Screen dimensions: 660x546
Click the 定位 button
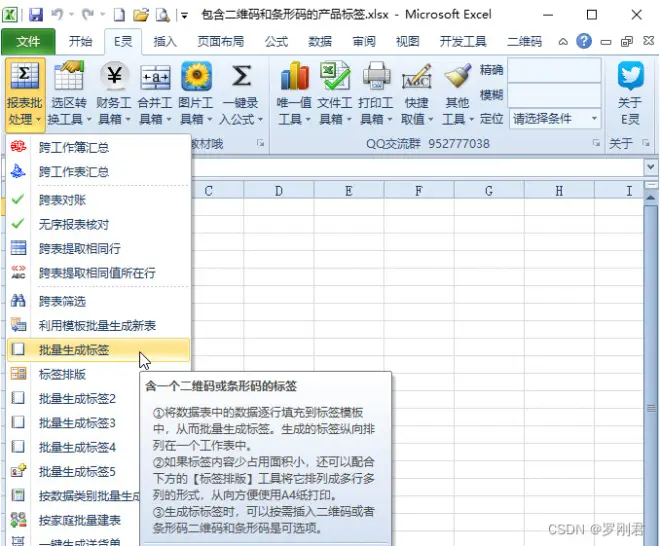coord(491,119)
